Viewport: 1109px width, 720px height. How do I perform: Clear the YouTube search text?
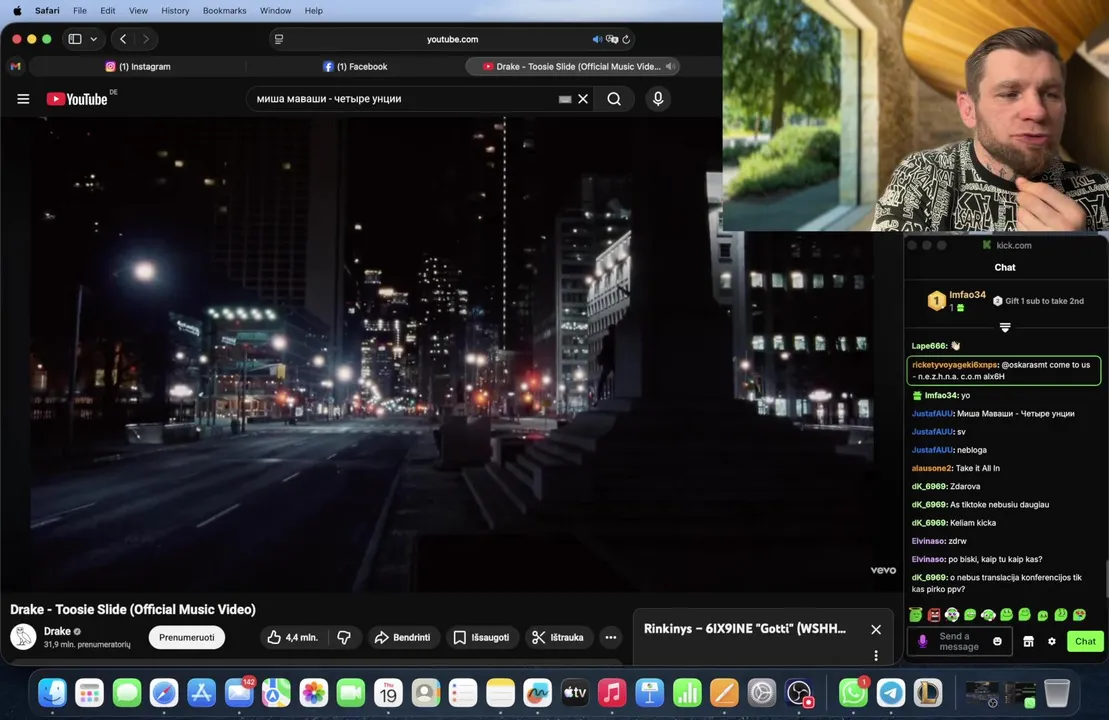coord(583,99)
